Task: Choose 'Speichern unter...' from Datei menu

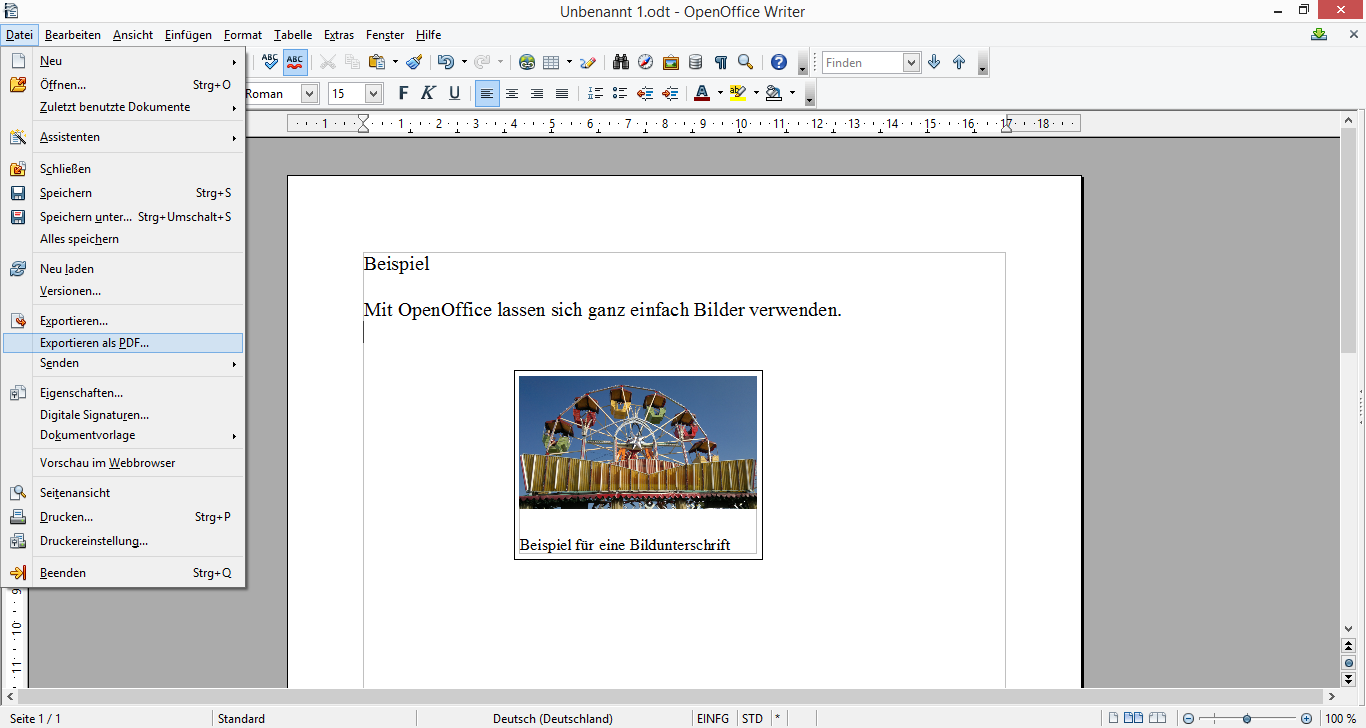Action: [x=85, y=217]
